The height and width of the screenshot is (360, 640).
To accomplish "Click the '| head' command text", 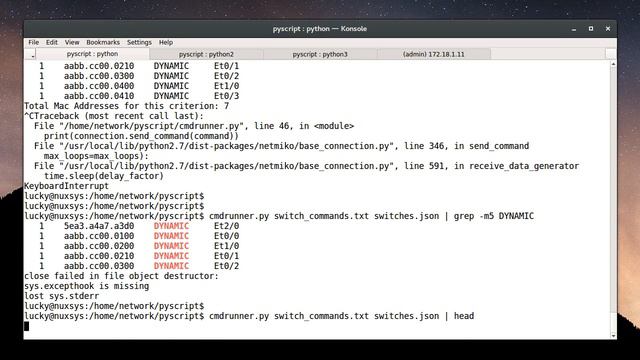I will 459,316.
